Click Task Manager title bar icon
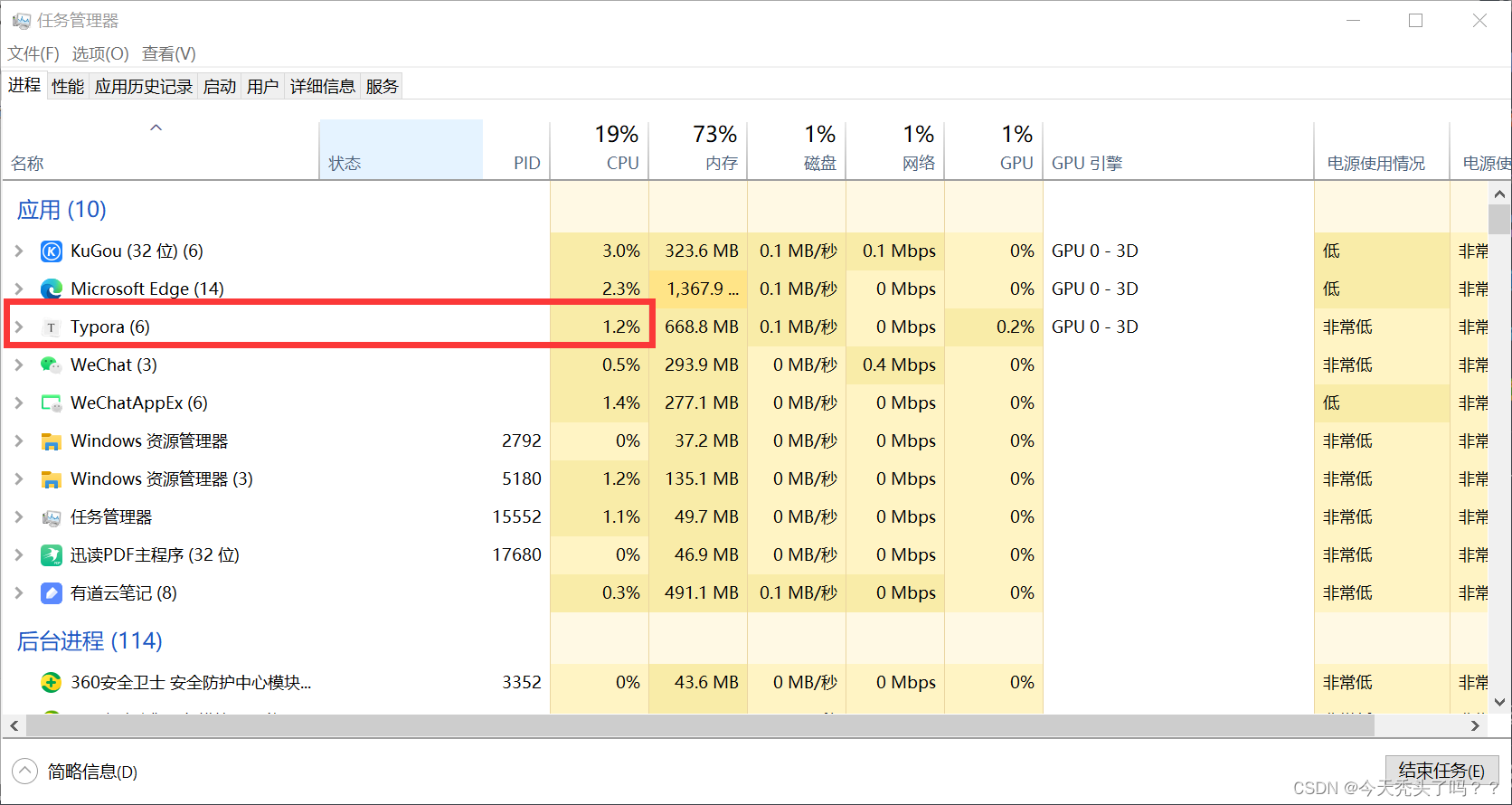The height and width of the screenshot is (805, 1512). 21,21
